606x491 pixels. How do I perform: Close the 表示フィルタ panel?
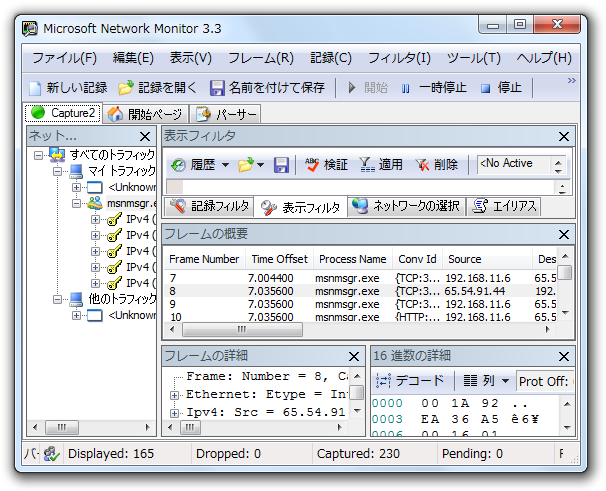click(x=563, y=136)
